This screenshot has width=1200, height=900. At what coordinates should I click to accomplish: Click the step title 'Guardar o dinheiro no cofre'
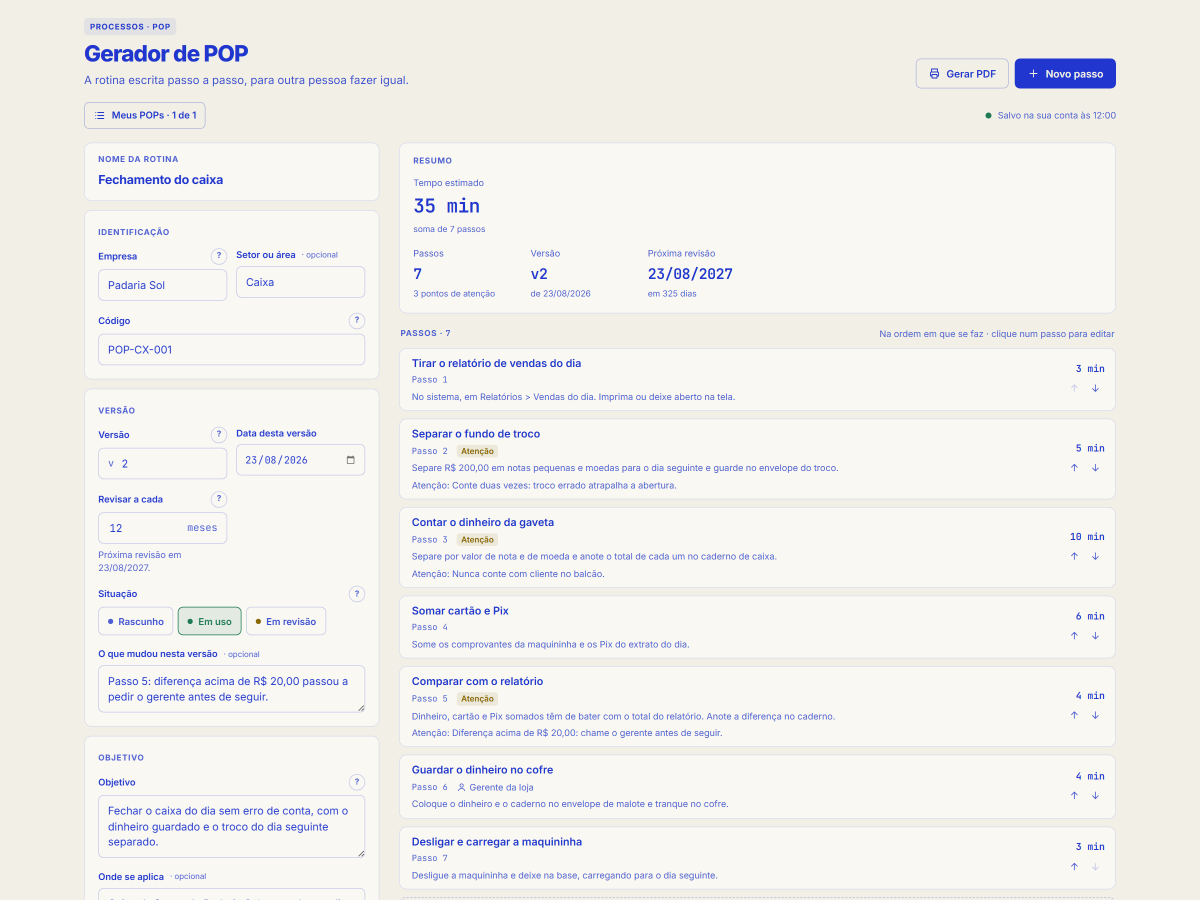(x=482, y=770)
